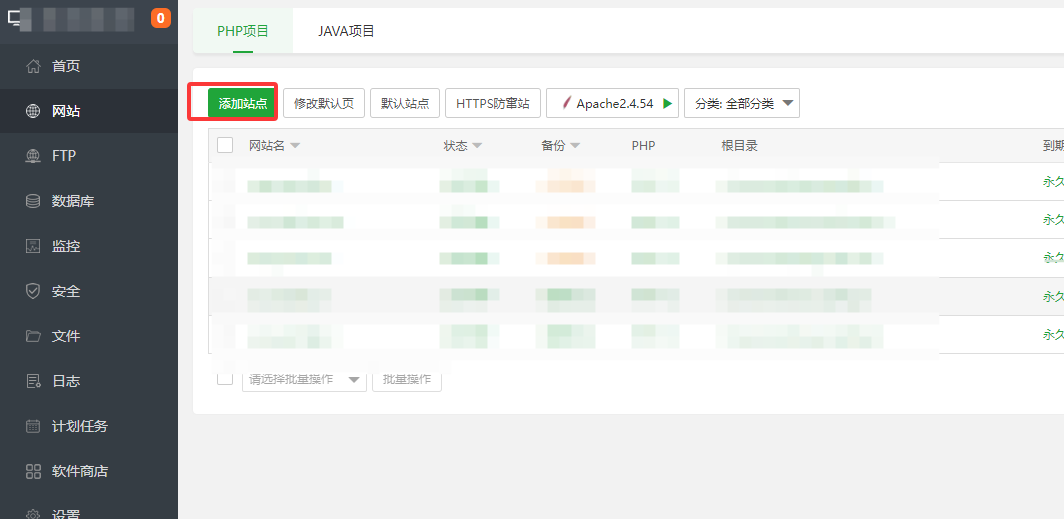
Task: Select the database stack icon
Action: (33, 201)
